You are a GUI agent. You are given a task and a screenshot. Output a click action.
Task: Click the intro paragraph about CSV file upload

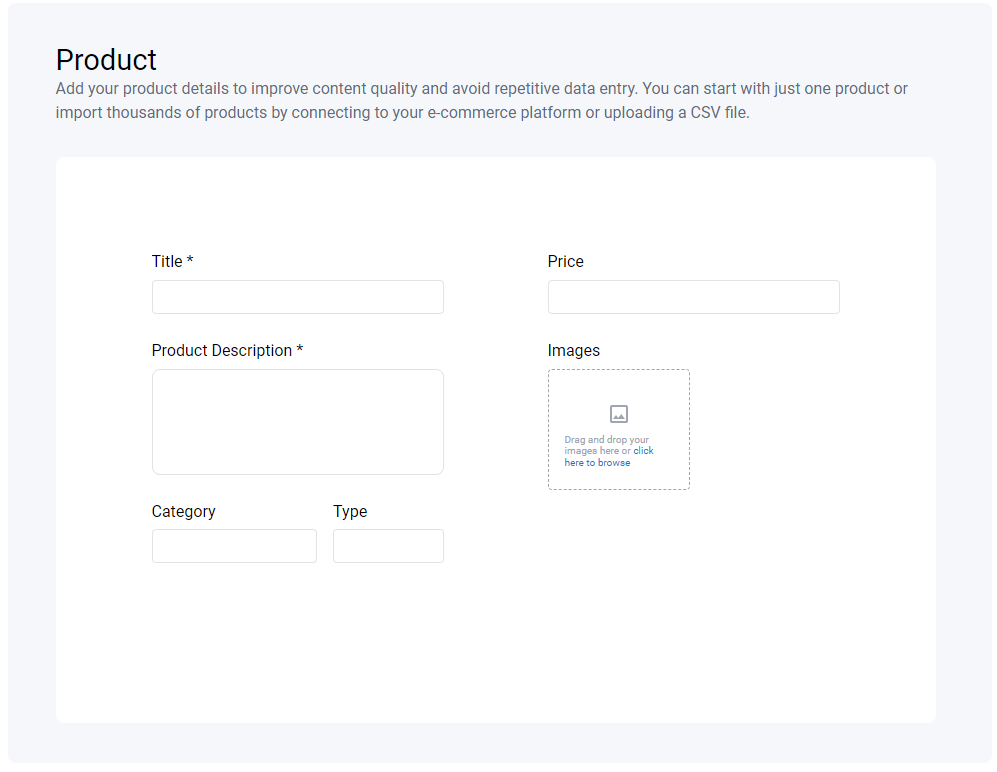pyautogui.click(x=481, y=100)
